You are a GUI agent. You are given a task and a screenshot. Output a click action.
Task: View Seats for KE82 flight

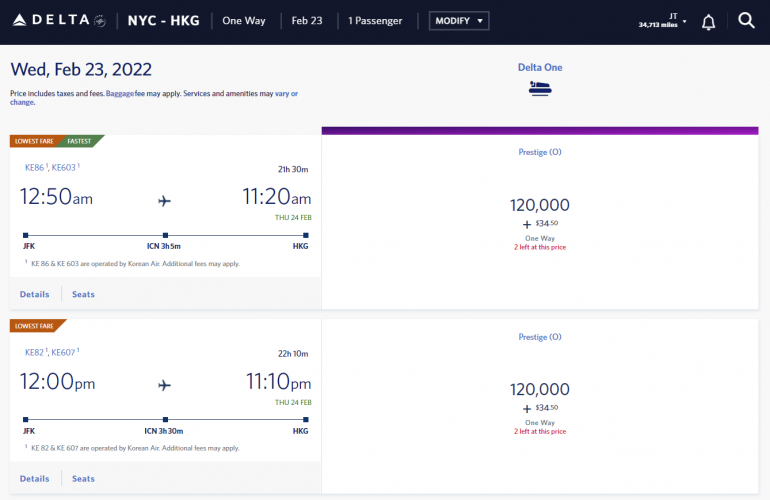[x=83, y=478]
